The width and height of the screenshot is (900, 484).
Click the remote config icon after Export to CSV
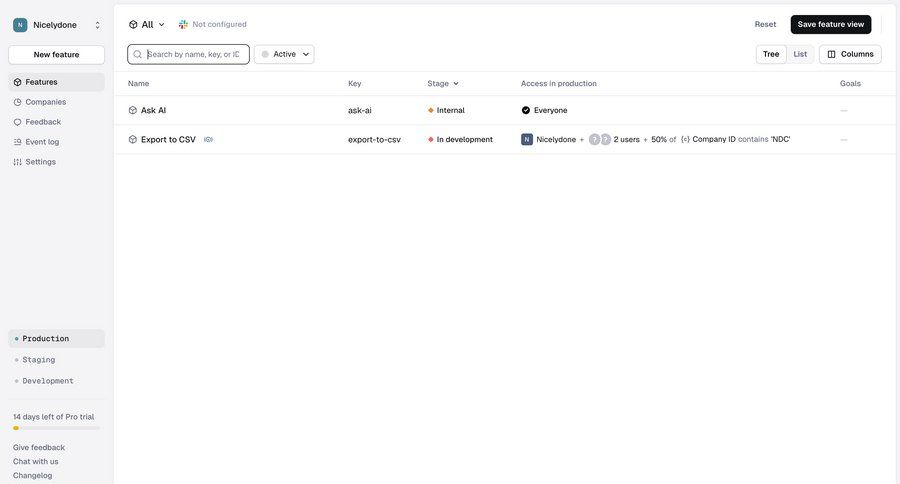[208, 140]
